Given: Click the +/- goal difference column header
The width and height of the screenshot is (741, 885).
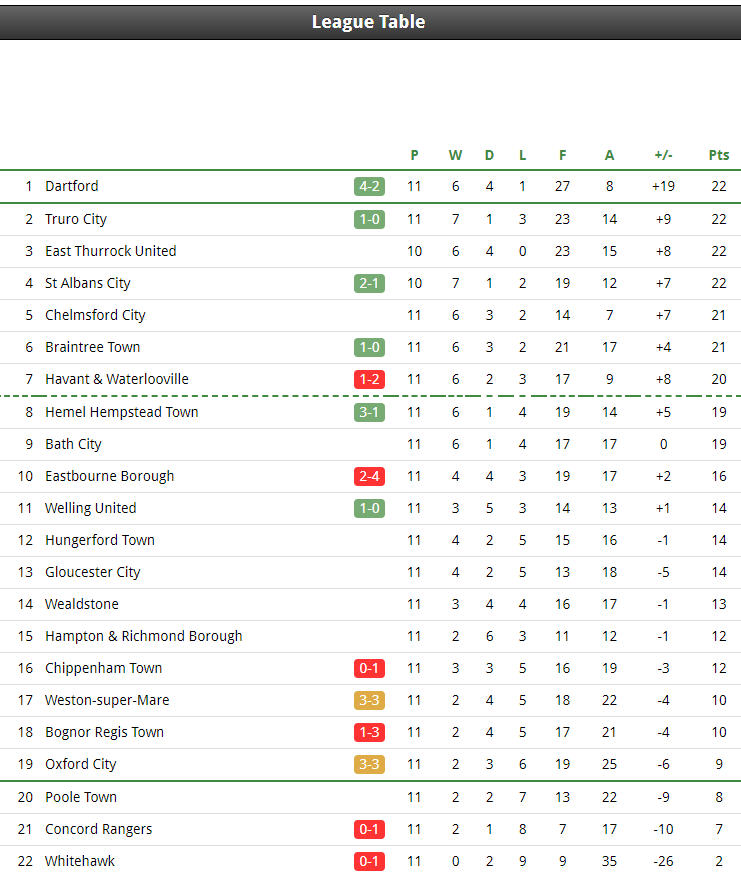Looking at the screenshot, I should coord(663,155).
